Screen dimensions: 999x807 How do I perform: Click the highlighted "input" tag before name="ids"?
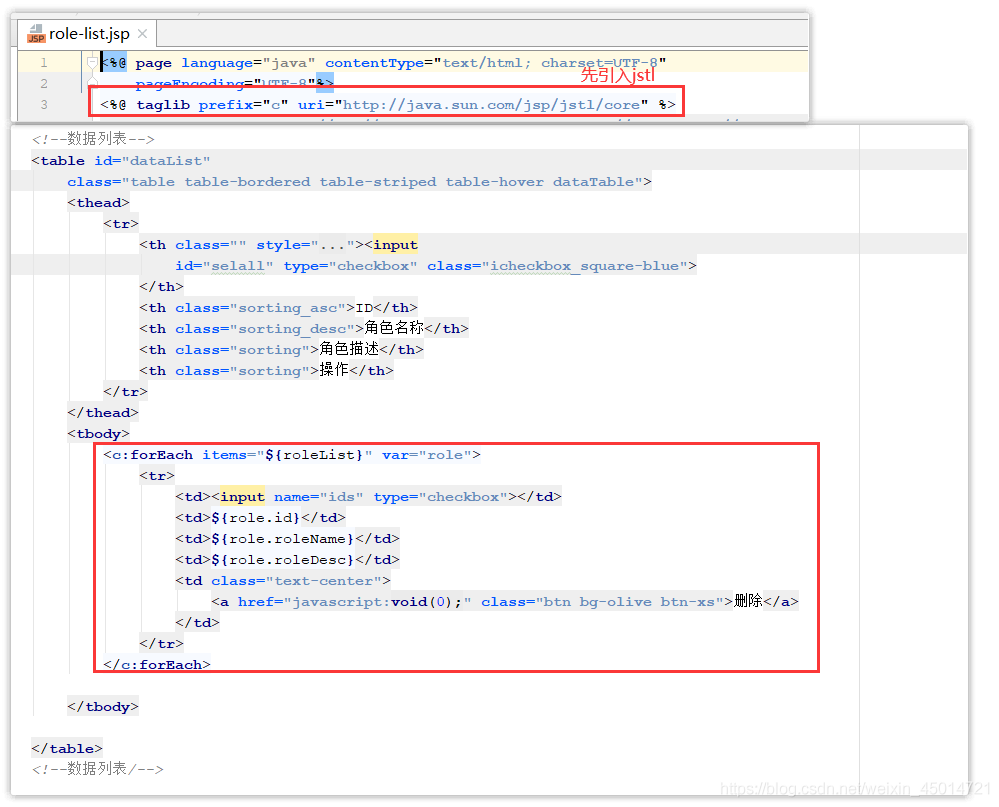click(x=242, y=497)
